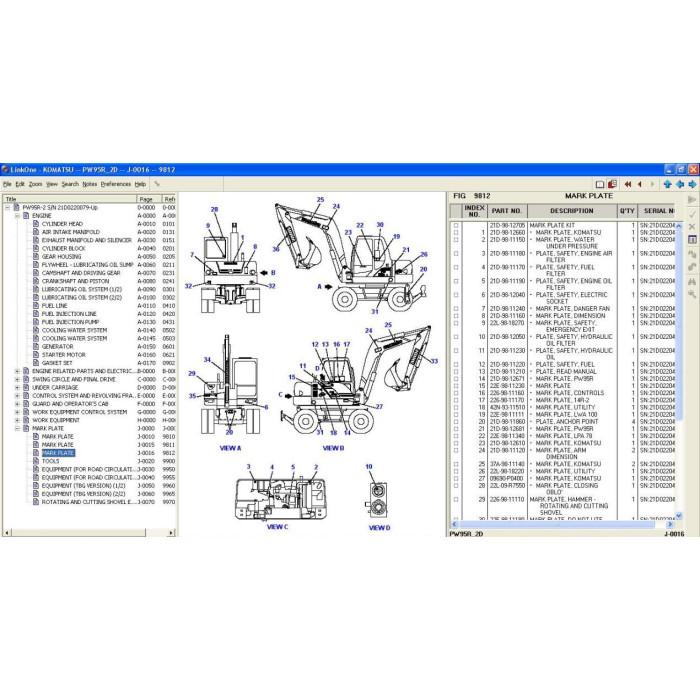
Task: Click the red double-arrow first page icon
Action: pos(628,184)
